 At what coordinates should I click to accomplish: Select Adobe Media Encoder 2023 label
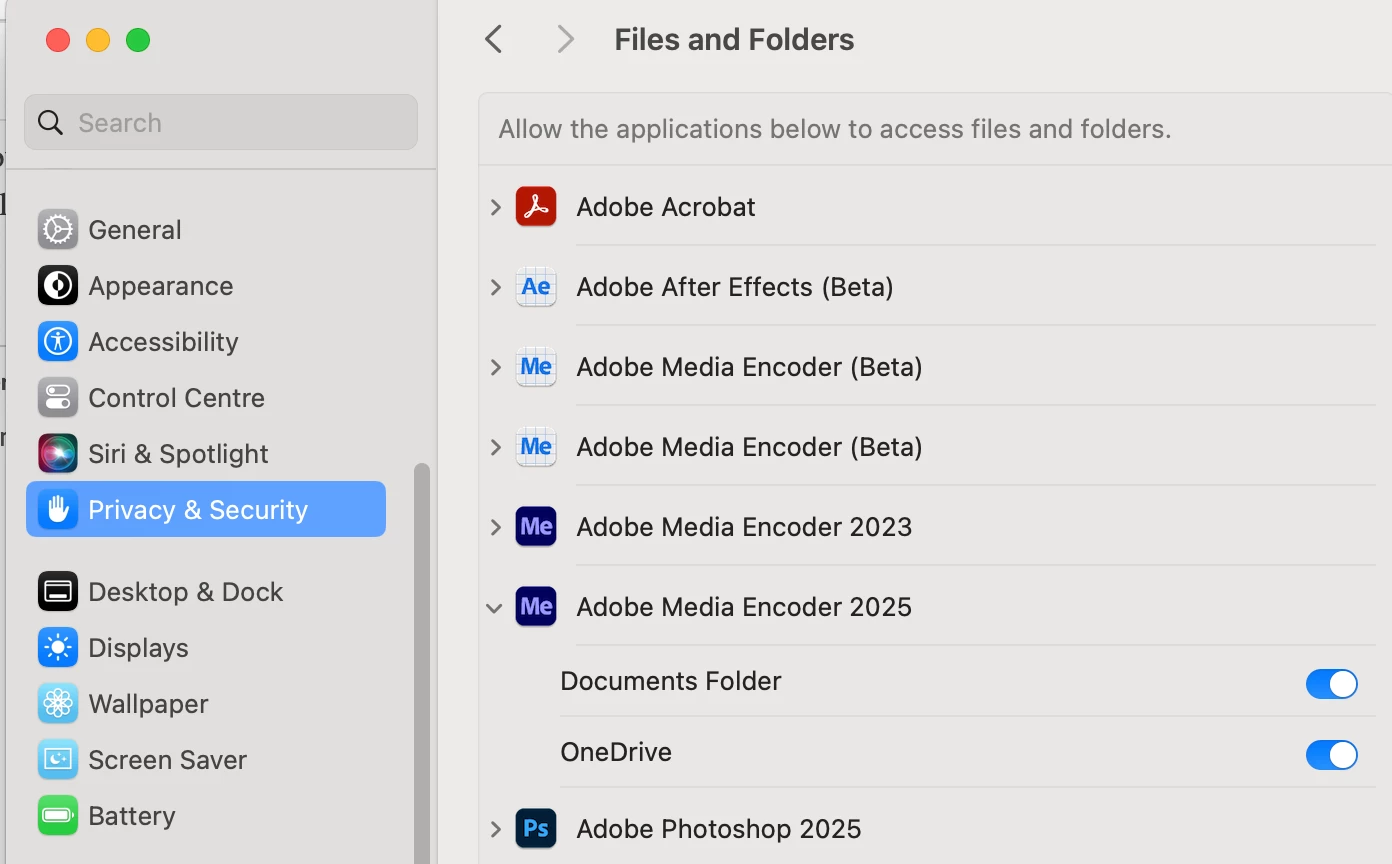pyautogui.click(x=744, y=527)
